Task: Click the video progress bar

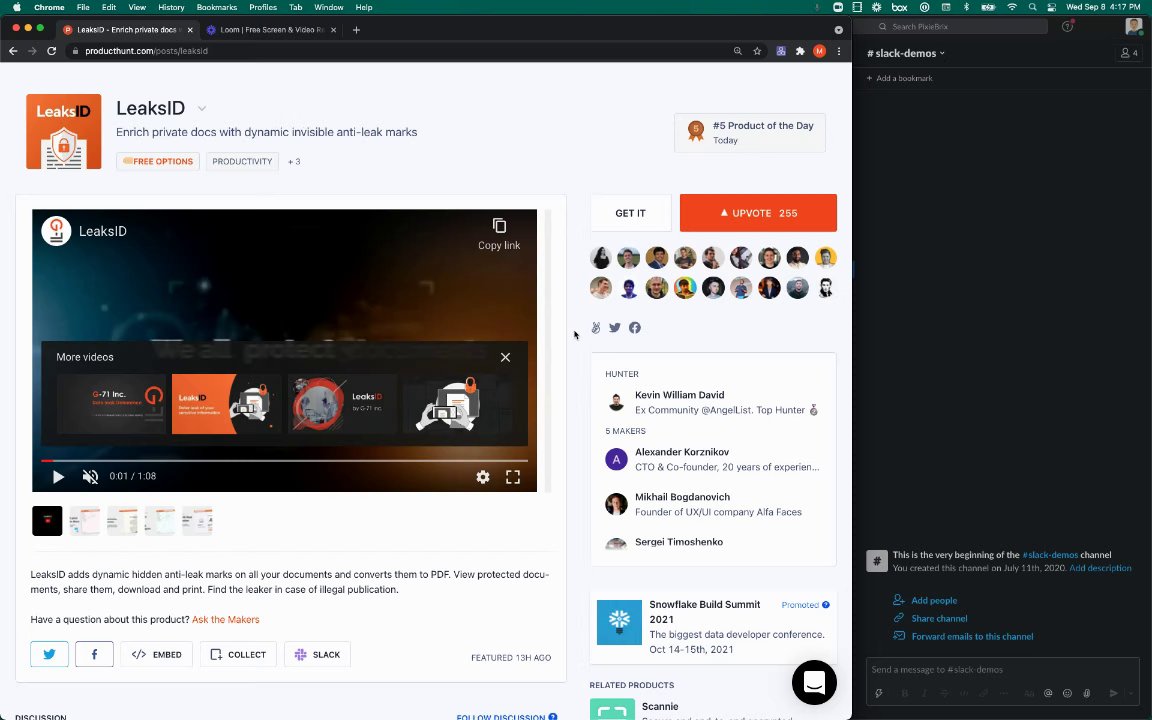Action: coord(284,461)
